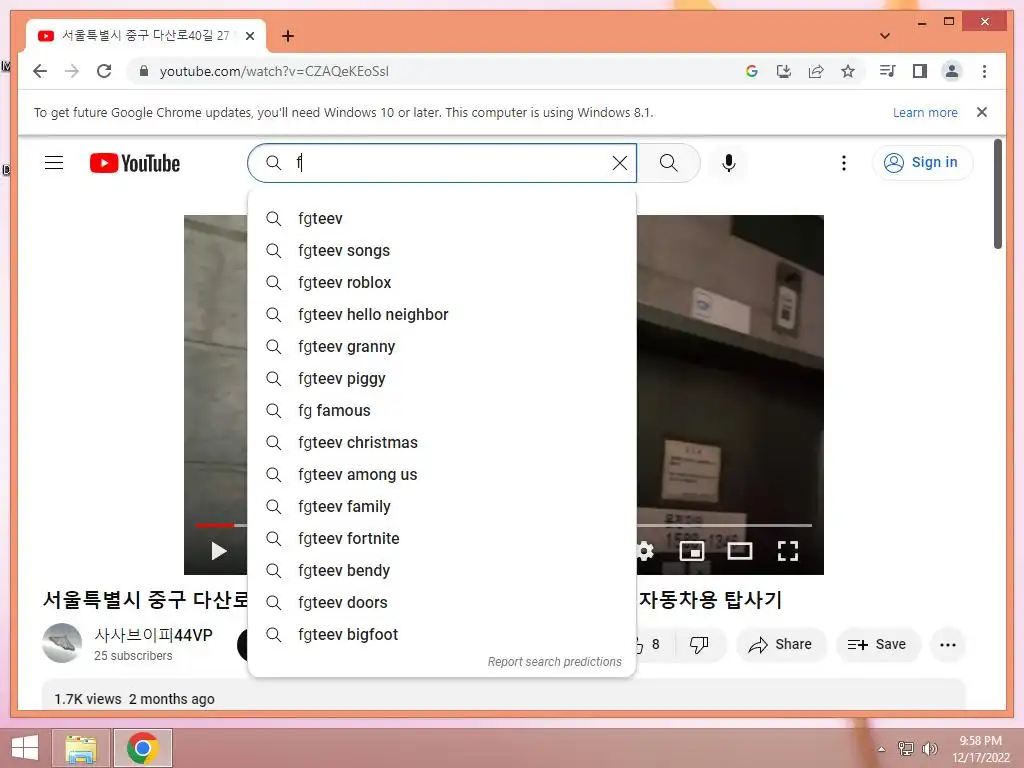Screen dimensions: 1024x768
Task: Save the video to a playlist
Action: coord(877,645)
